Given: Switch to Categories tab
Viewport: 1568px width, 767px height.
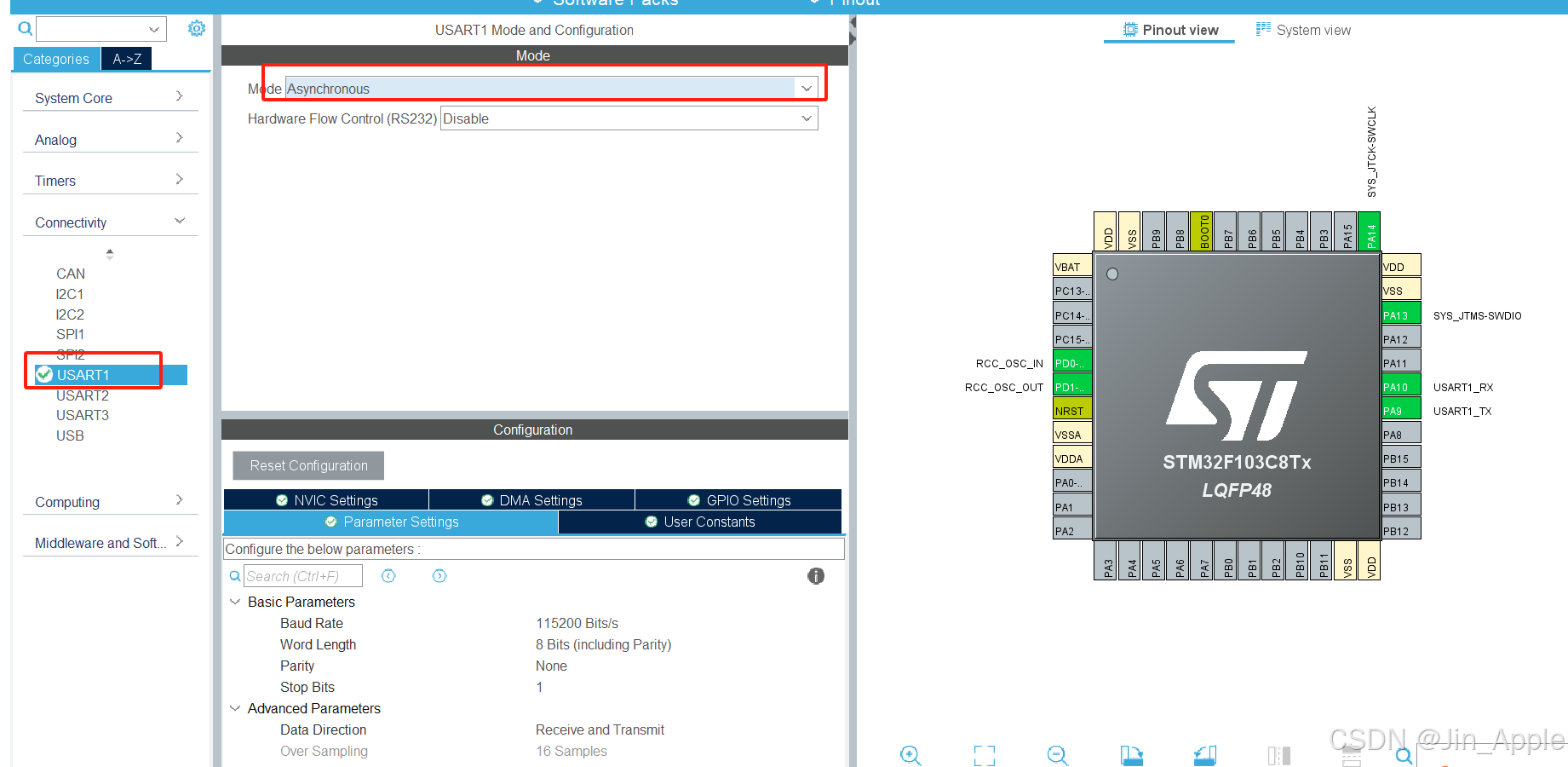Looking at the screenshot, I should coord(56,59).
